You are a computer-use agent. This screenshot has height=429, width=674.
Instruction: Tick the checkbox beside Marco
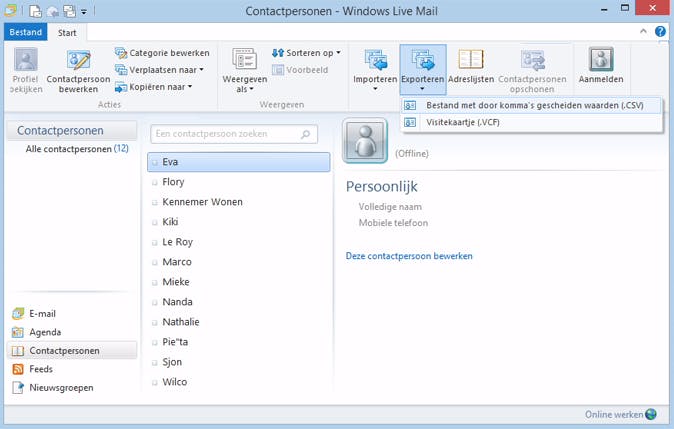point(155,263)
